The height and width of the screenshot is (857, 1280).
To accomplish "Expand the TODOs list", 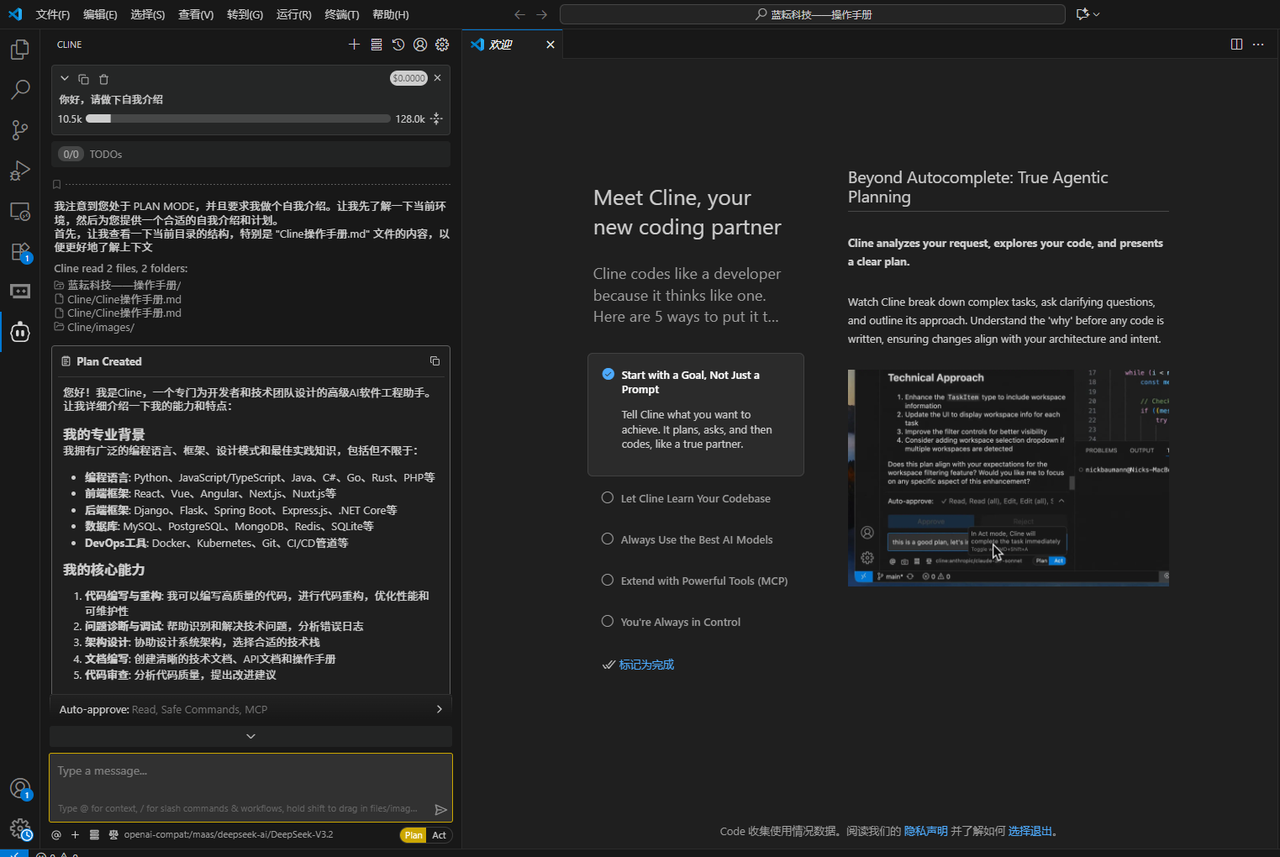I will click(251, 154).
